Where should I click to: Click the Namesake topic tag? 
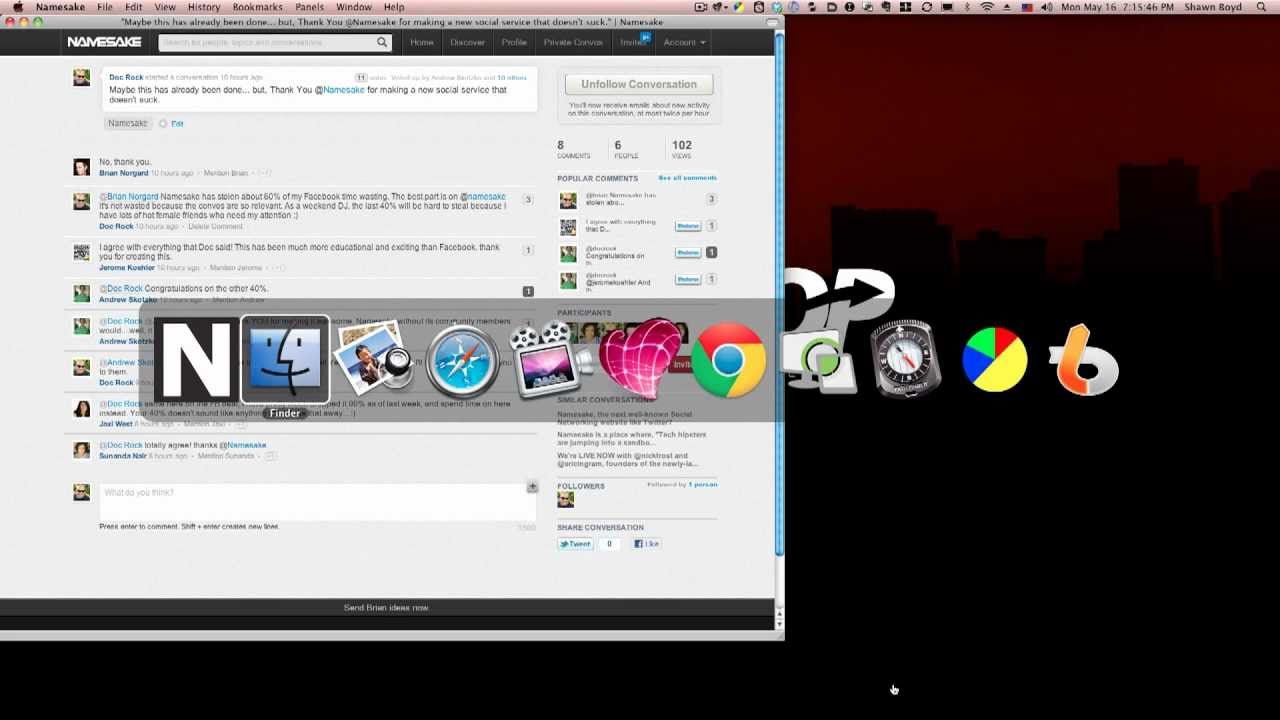[x=127, y=123]
